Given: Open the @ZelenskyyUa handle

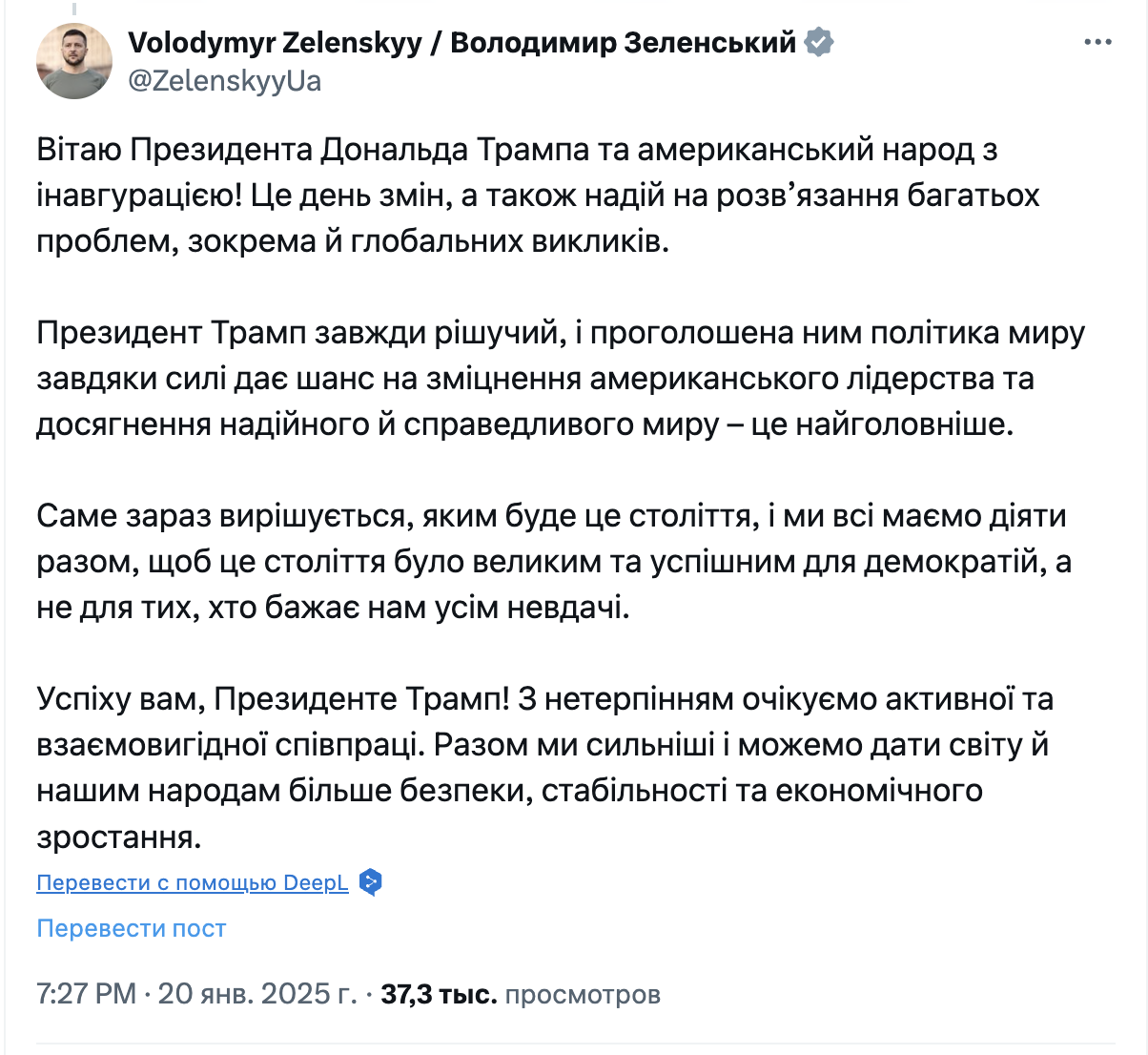Looking at the screenshot, I should [x=224, y=81].
